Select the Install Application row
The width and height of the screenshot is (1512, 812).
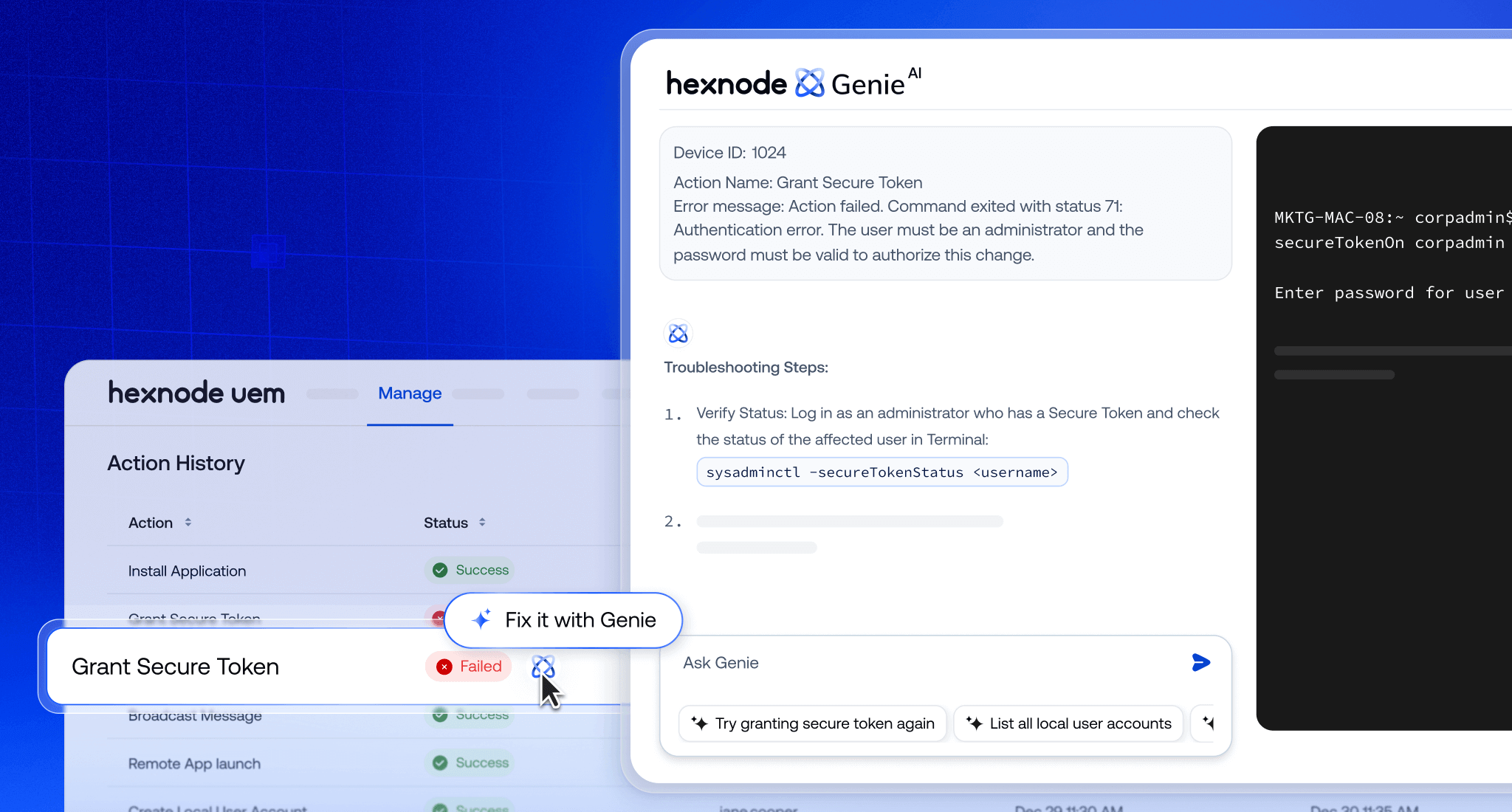[x=187, y=571]
